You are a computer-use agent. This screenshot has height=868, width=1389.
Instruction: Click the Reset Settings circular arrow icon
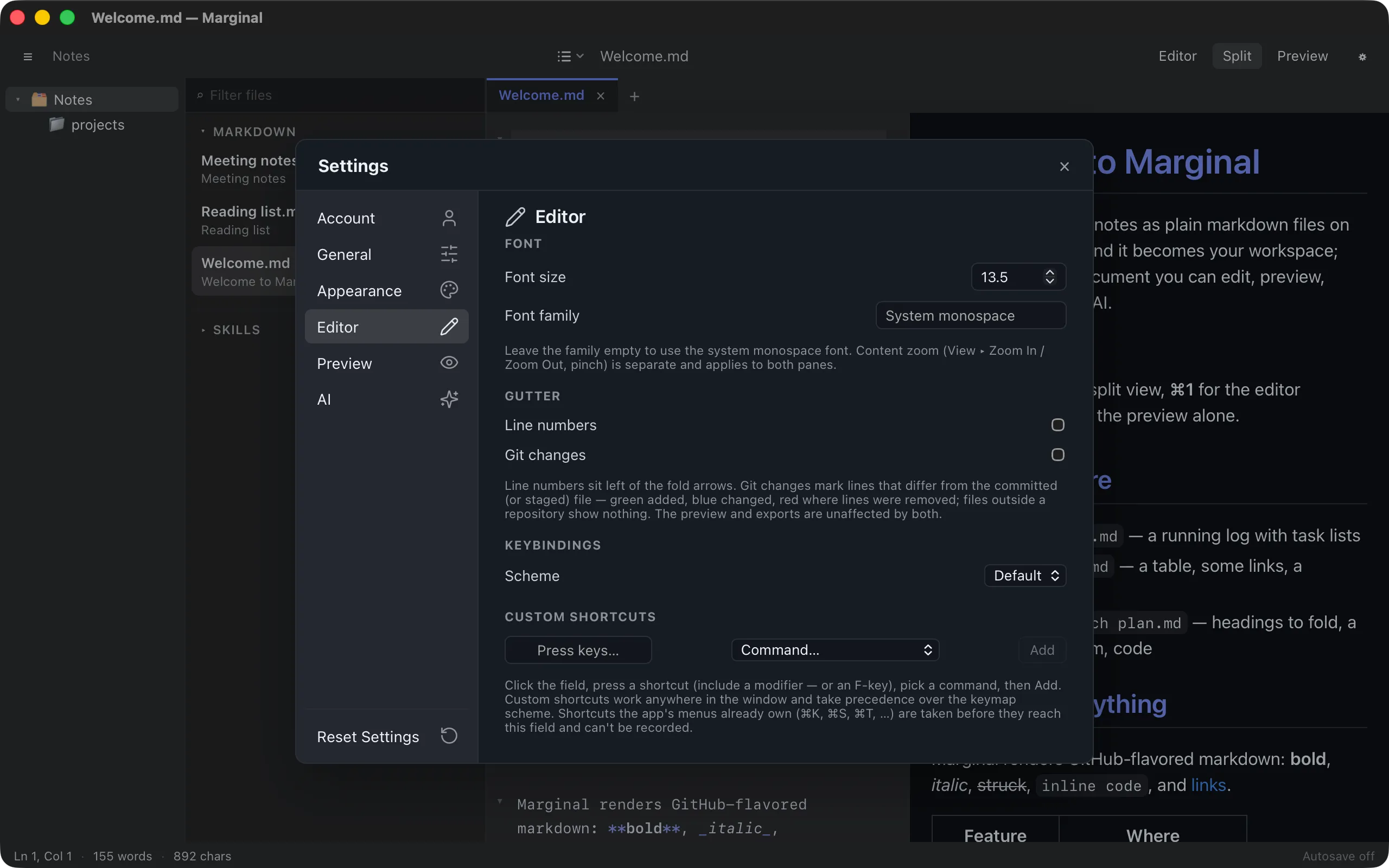coord(449,736)
